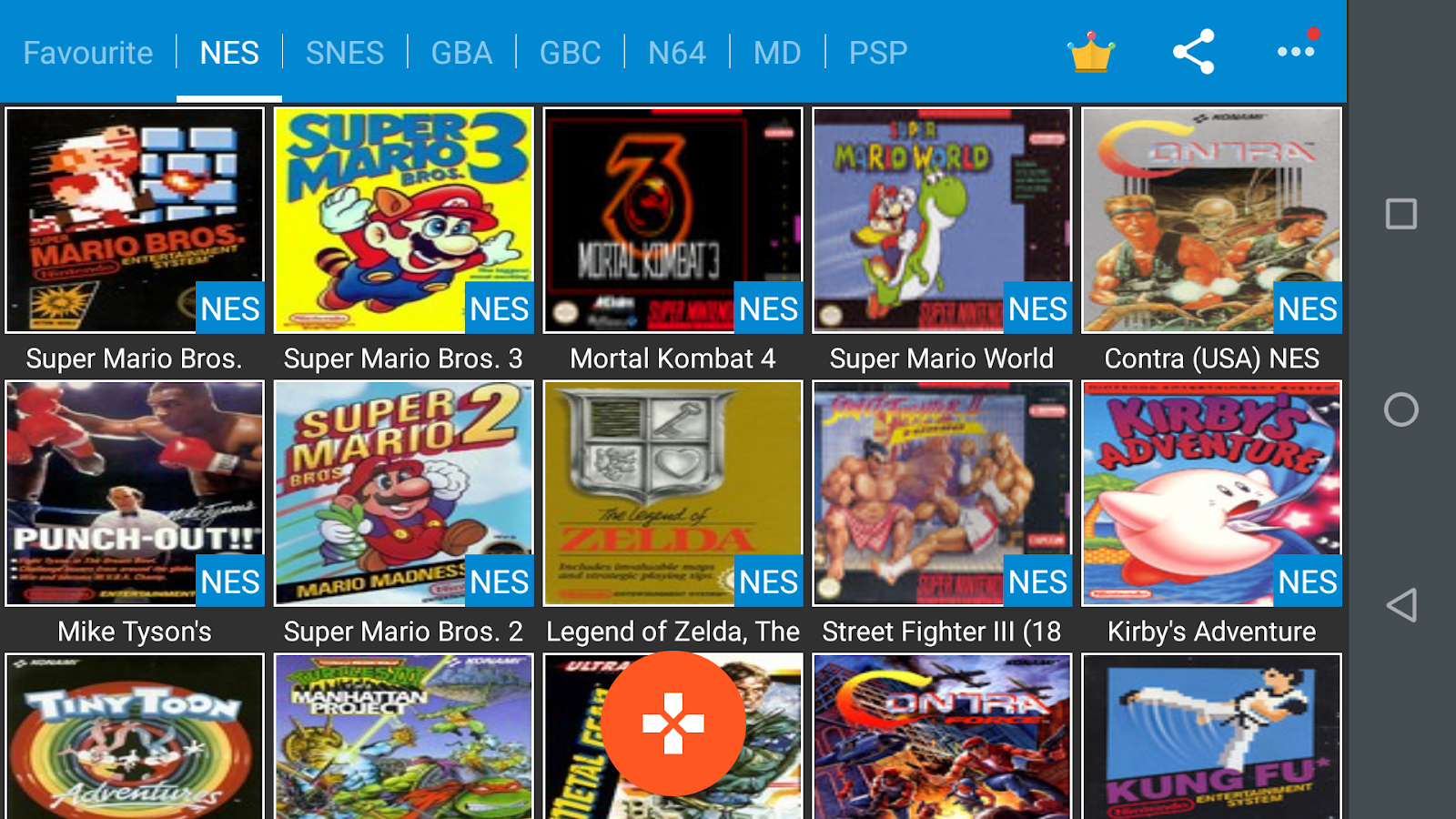This screenshot has height=819, width=1456.
Task: Tap the gold crown premium icon
Action: 1091,53
